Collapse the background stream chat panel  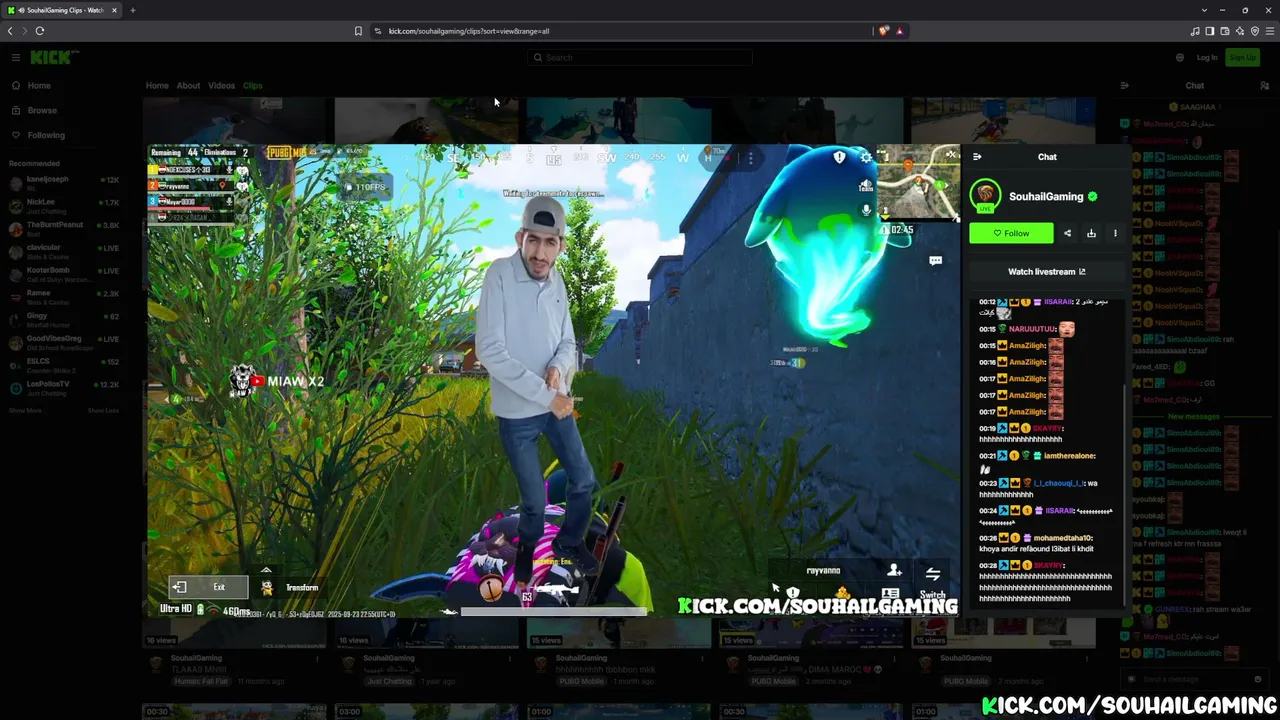point(1124,86)
